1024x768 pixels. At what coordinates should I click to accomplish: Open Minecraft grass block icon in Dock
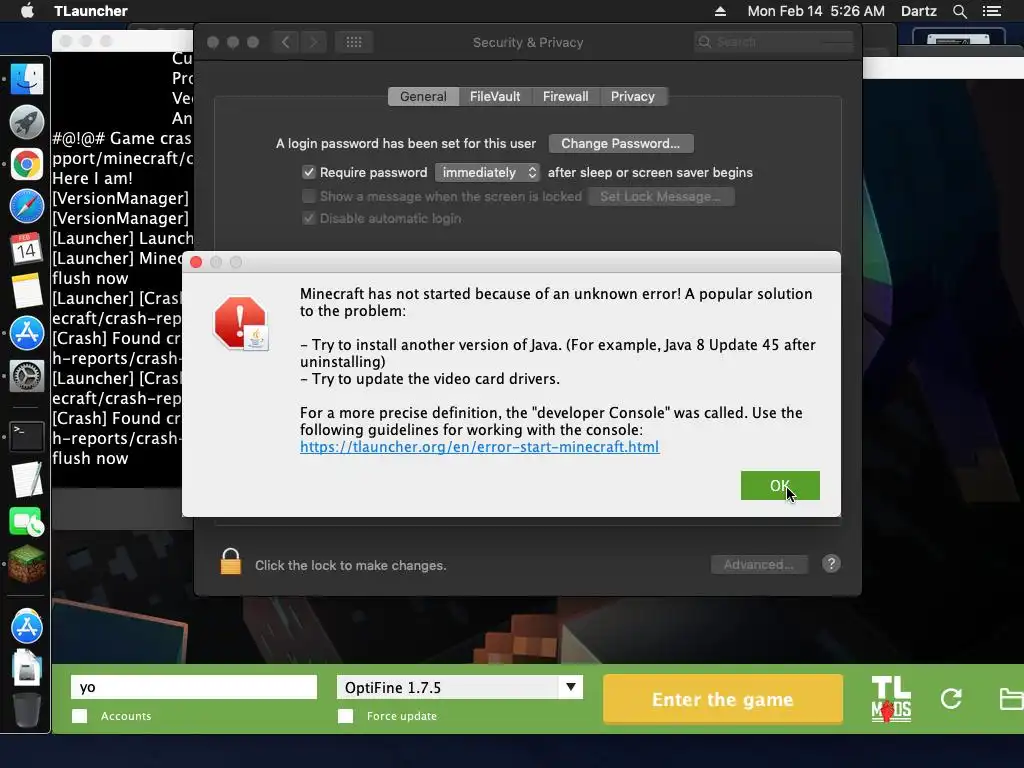27,564
